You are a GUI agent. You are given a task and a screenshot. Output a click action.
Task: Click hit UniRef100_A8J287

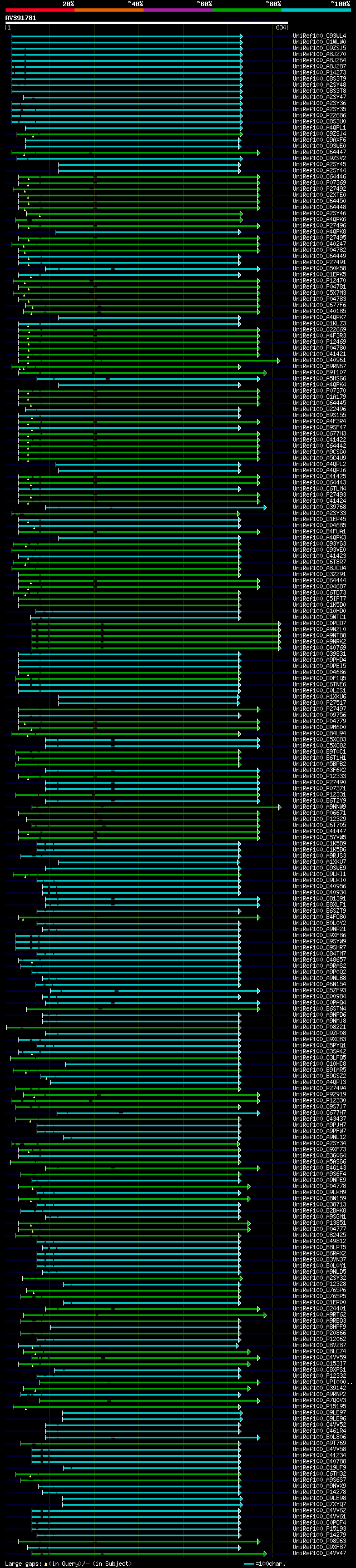[x=319, y=67]
